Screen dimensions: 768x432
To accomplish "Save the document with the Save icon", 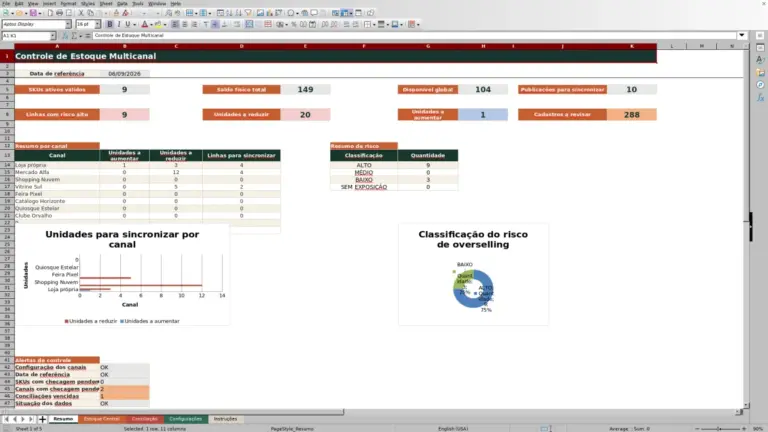I will pyautogui.click(x=33, y=13).
